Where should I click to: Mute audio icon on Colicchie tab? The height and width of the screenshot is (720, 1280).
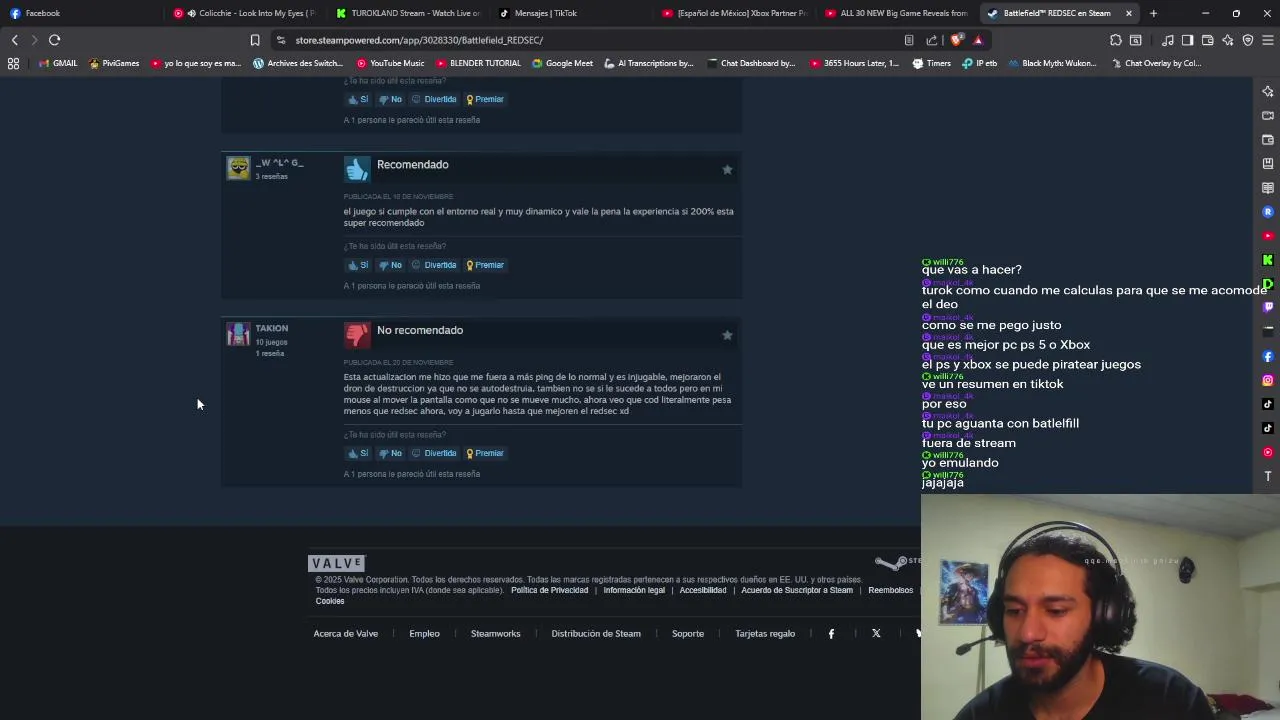pos(192,13)
